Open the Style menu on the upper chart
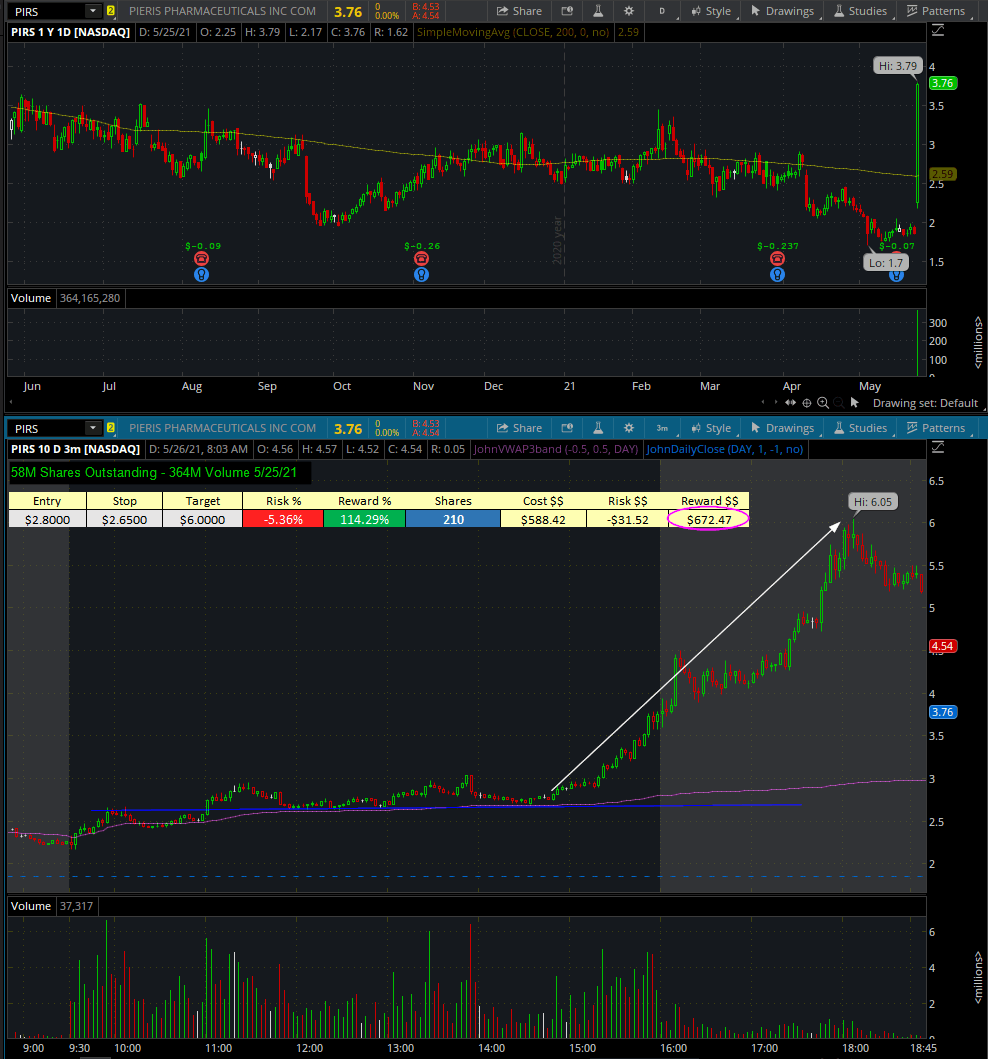Viewport: 988px width, 1059px height. pyautogui.click(x=710, y=9)
